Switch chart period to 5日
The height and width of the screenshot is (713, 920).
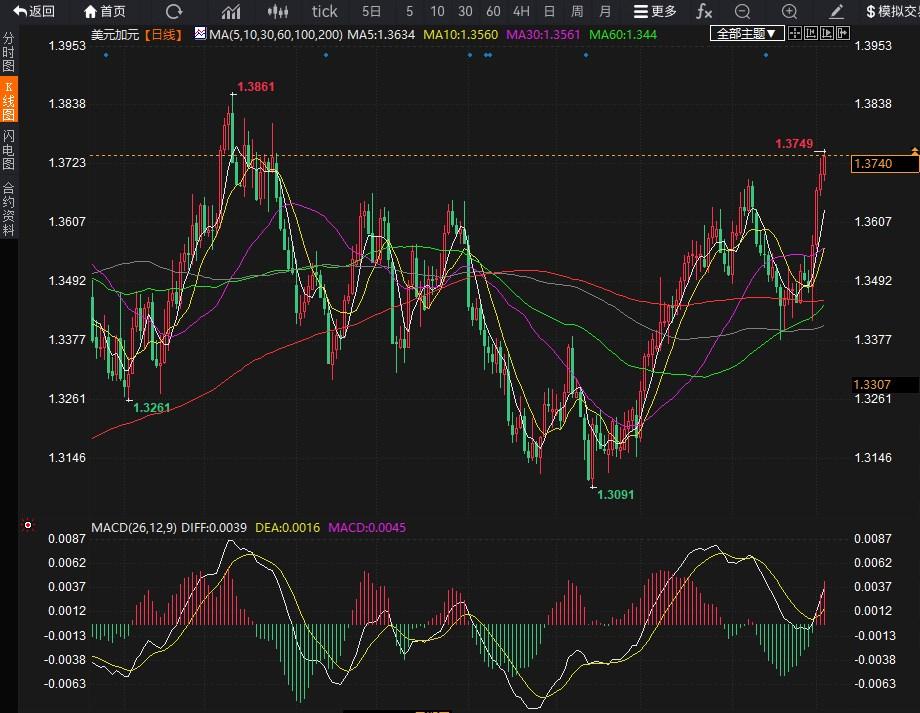pos(371,11)
